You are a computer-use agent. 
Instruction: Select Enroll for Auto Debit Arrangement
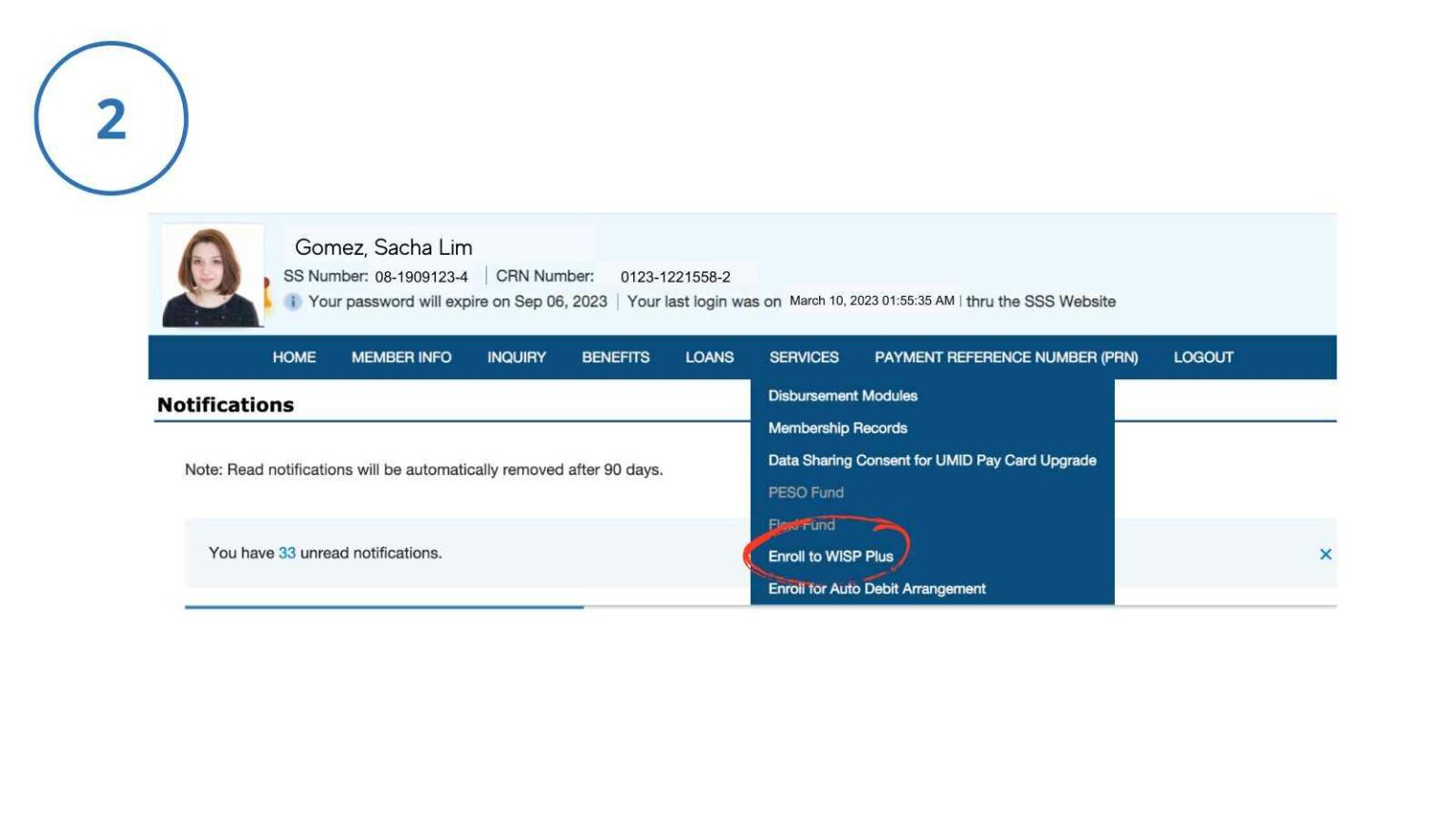pos(878,589)
